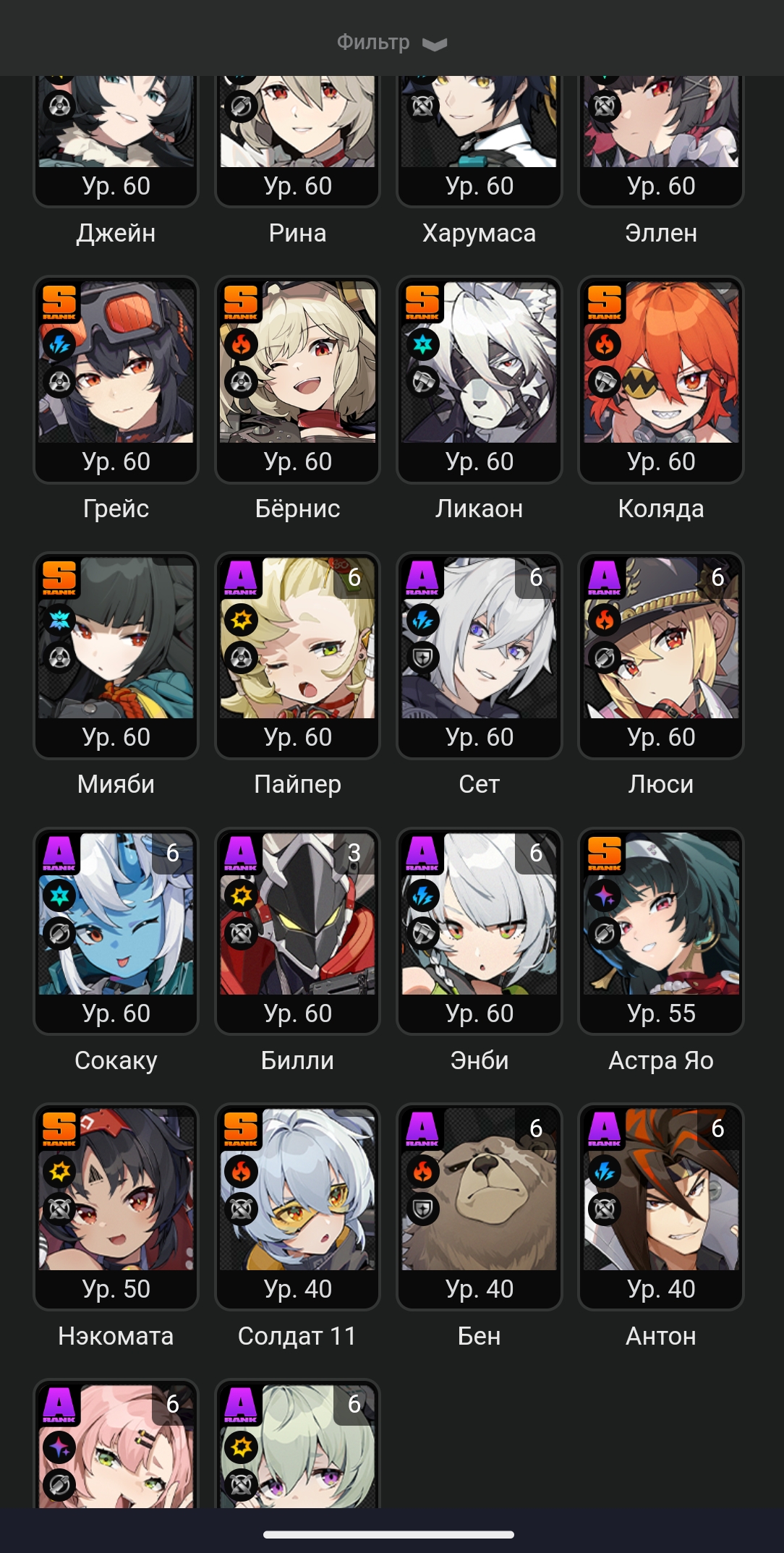Tap the Антон name label
Screen dimensions: 784x1553
[x=661, y=1336]
